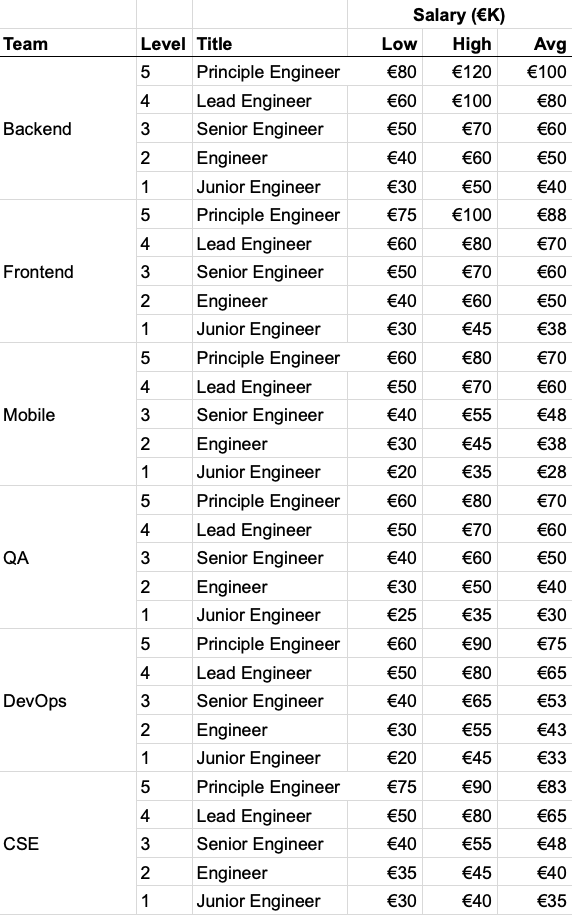Select Mobile Junior Engineer low salary €20
Image resolution: width=572 pixels, height=915 pixels.
click(385, 472)
